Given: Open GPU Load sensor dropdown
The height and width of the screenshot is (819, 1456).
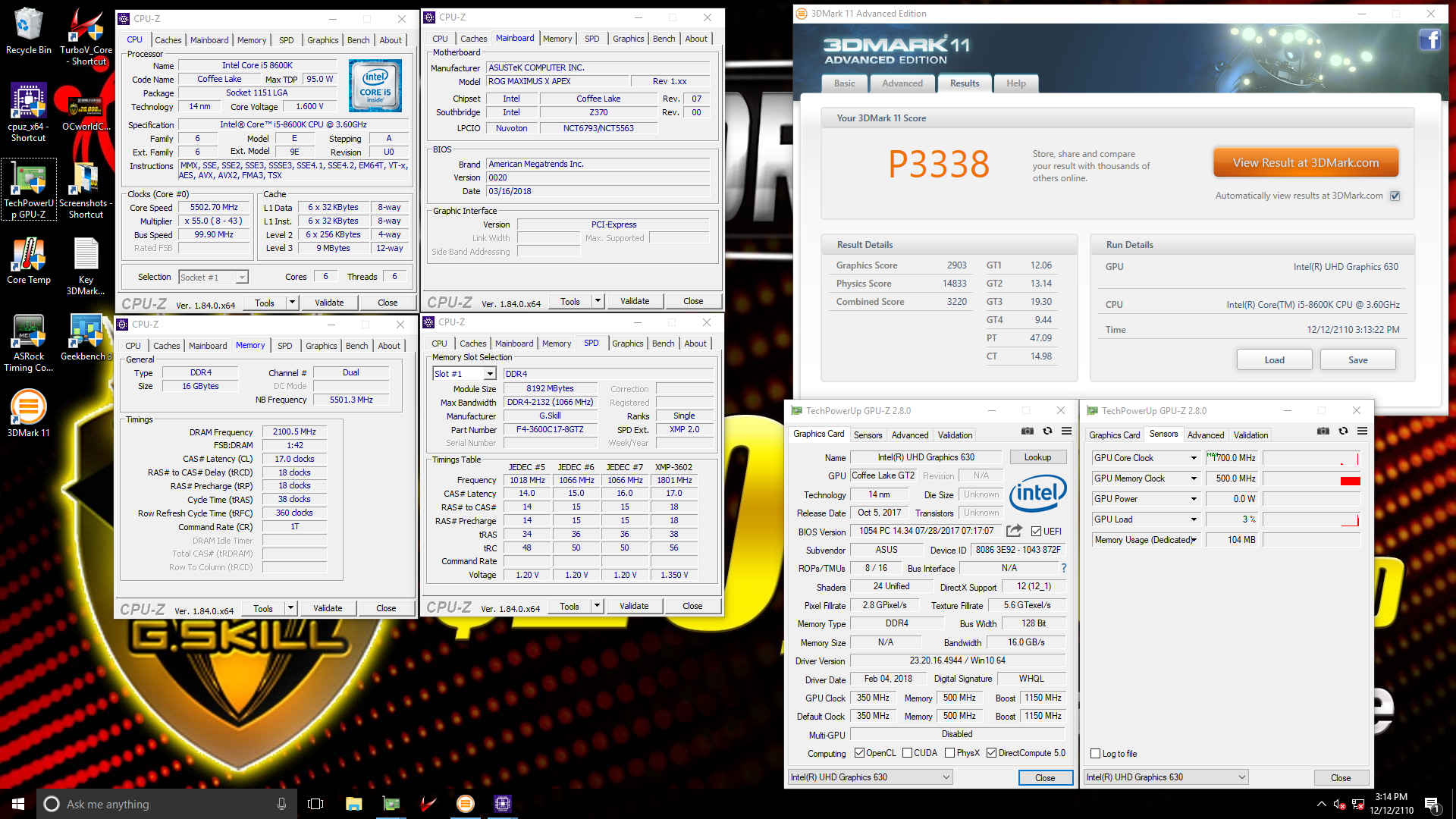Looking at the screenshot, I should coord(1194,519).
